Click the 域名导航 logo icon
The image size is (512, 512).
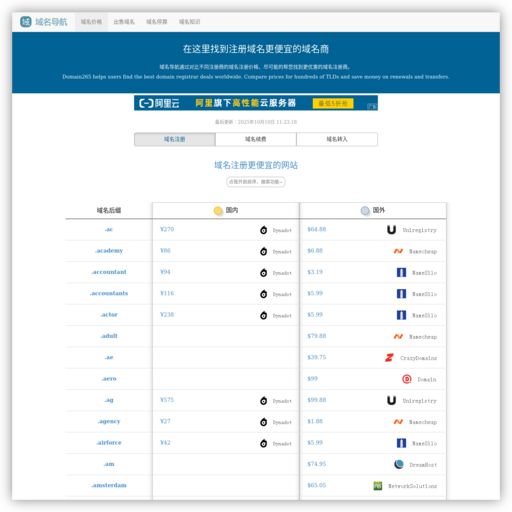(x=26, y=22)
